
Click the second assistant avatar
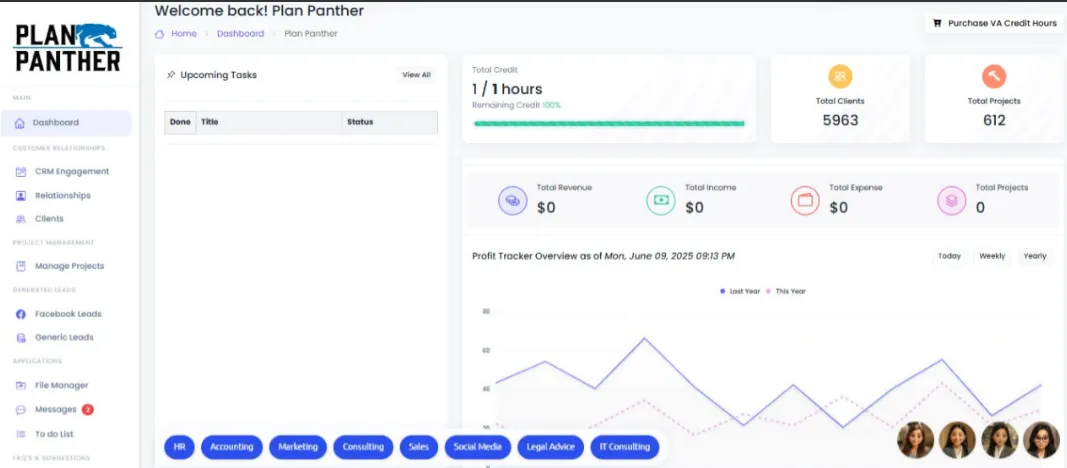coord(957,439)
